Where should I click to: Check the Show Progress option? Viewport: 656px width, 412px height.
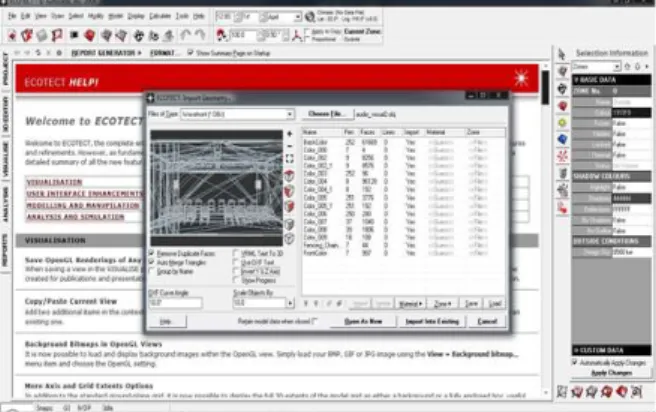[x=236, y=280]
